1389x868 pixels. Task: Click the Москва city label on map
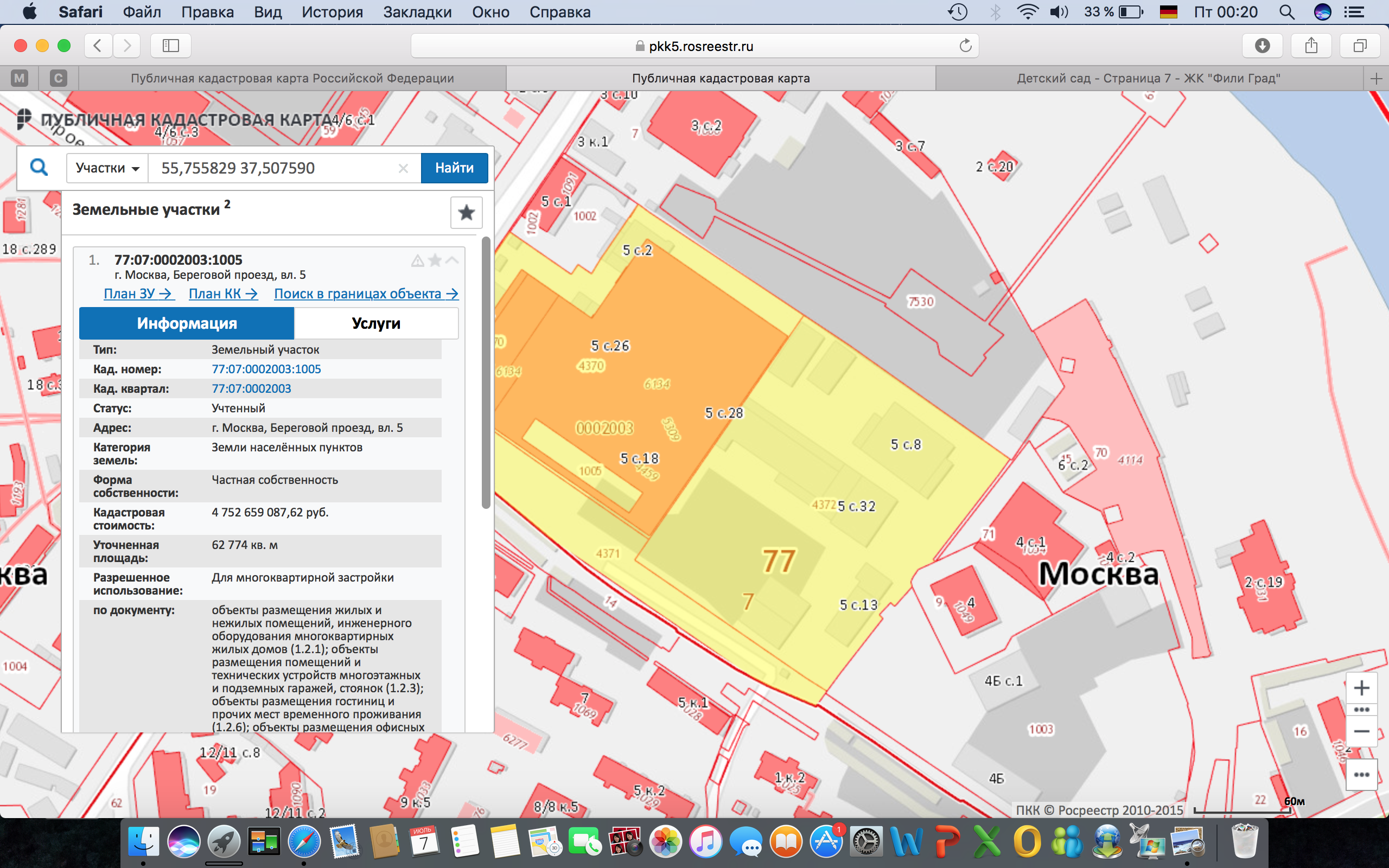[1099, 573]
